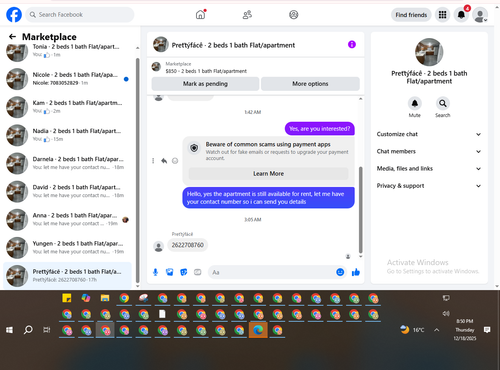Open the Kam conversation

[68, 107]
